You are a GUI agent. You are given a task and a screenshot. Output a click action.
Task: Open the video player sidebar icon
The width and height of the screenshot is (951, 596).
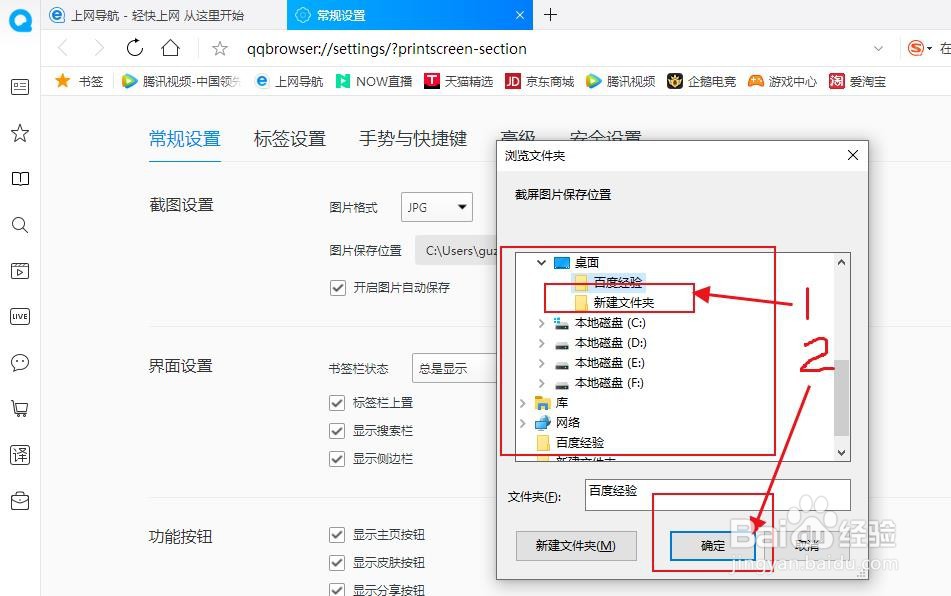pos(20,271)
